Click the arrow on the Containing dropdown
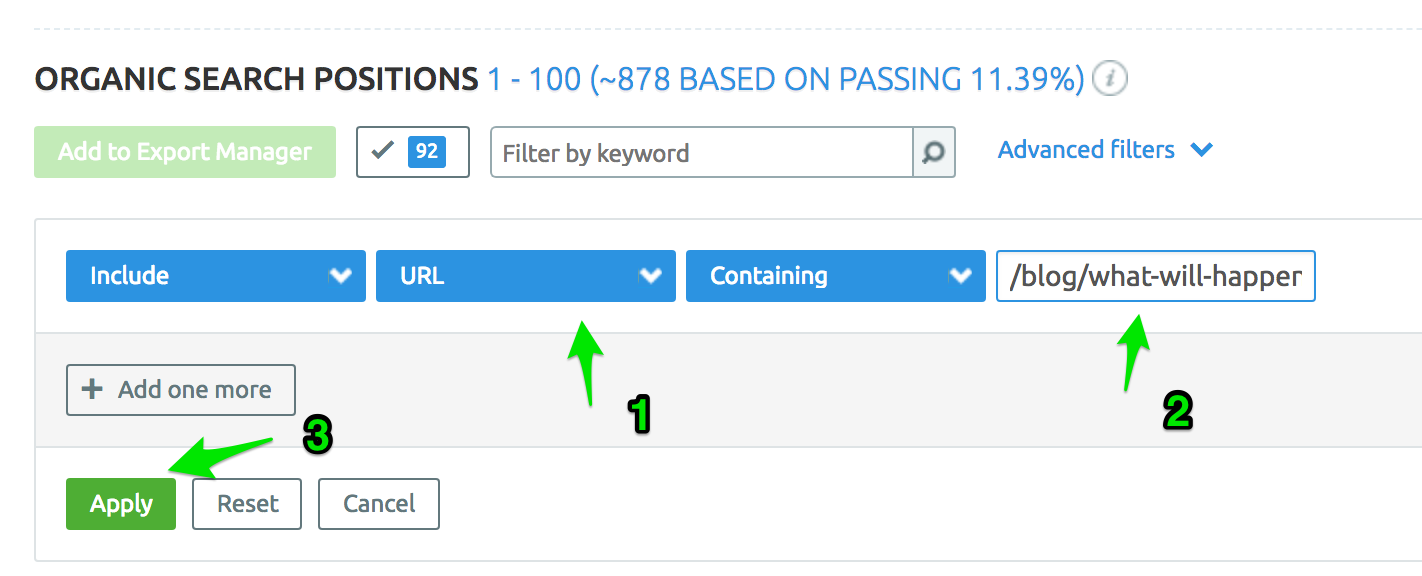 point(960,276)
